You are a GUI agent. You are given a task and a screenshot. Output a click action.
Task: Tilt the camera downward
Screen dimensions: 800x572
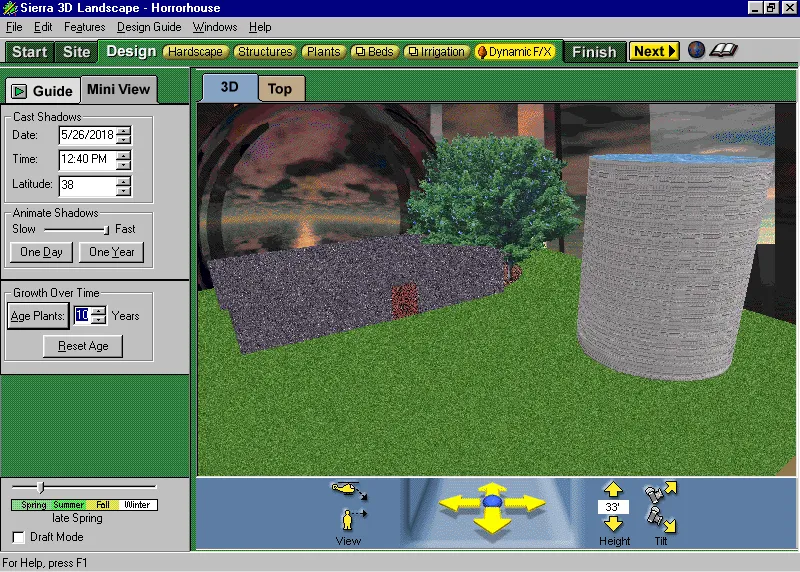point(661,519)
